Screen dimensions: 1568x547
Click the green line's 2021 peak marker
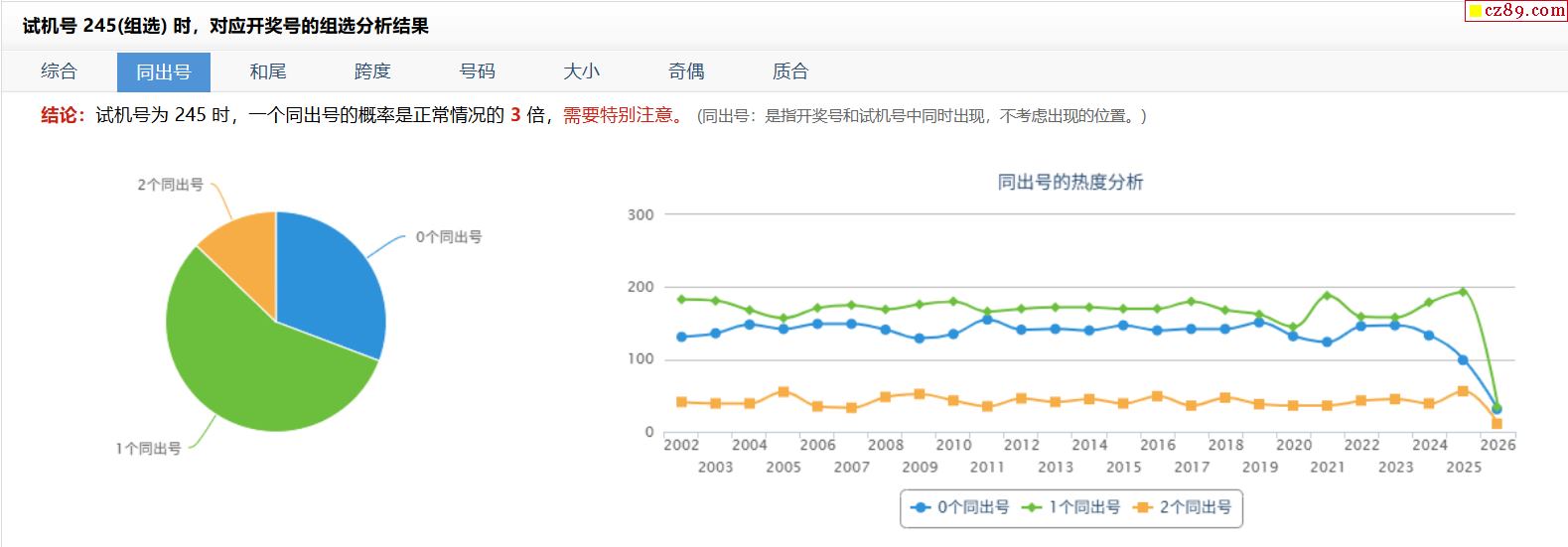1327,296
